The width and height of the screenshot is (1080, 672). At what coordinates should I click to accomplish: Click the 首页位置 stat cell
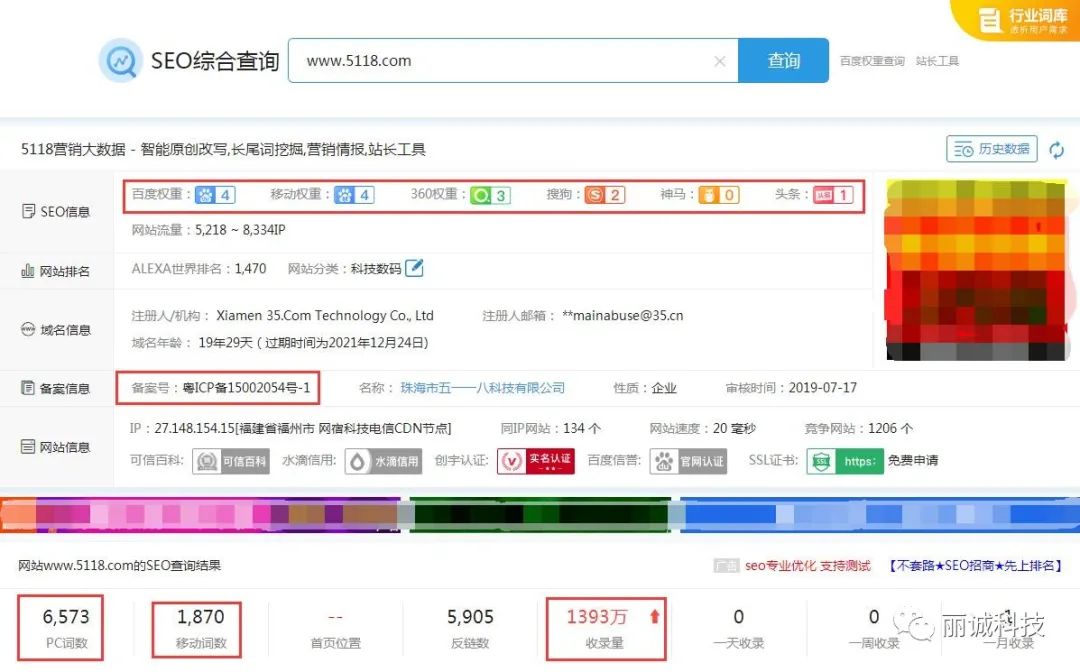[x=335, y=628]
